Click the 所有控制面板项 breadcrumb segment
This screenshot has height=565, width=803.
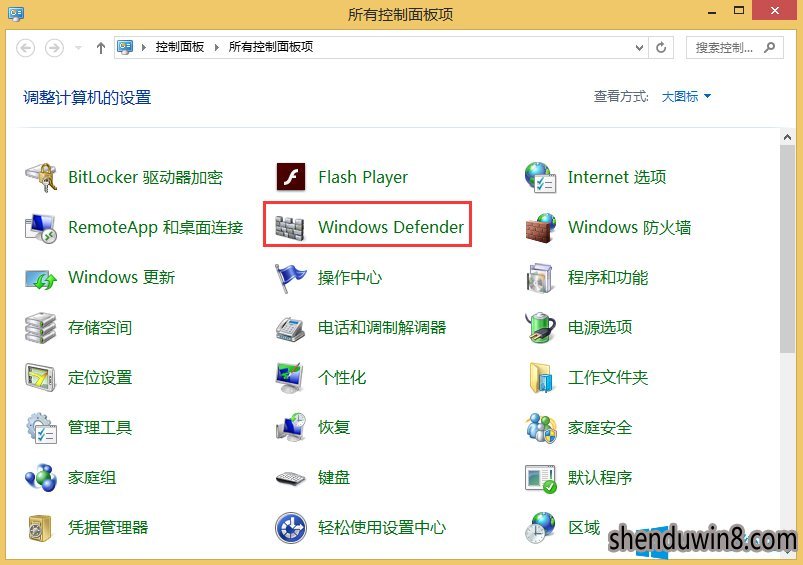coord(270,47)
